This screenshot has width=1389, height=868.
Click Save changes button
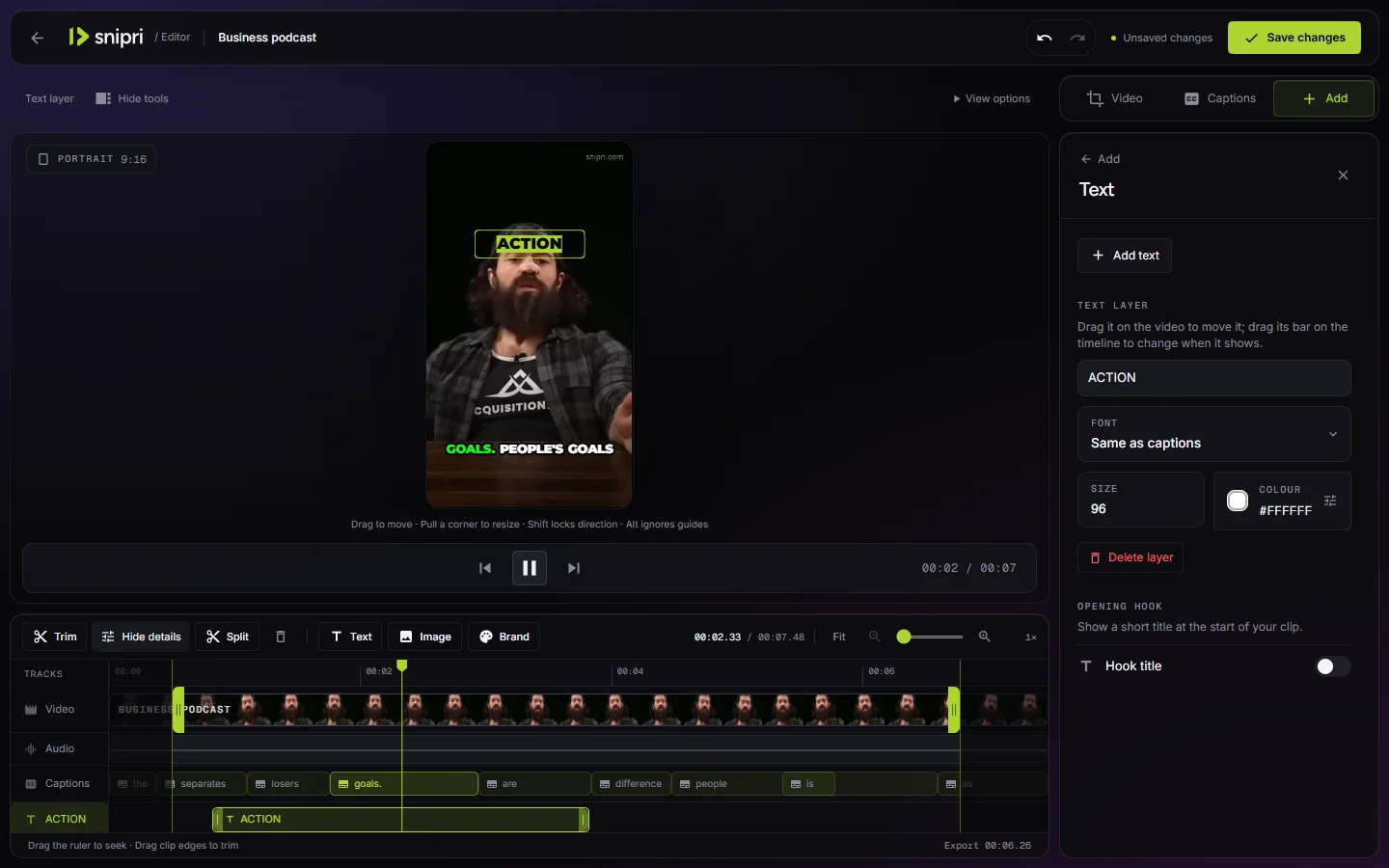[1294, 38]
